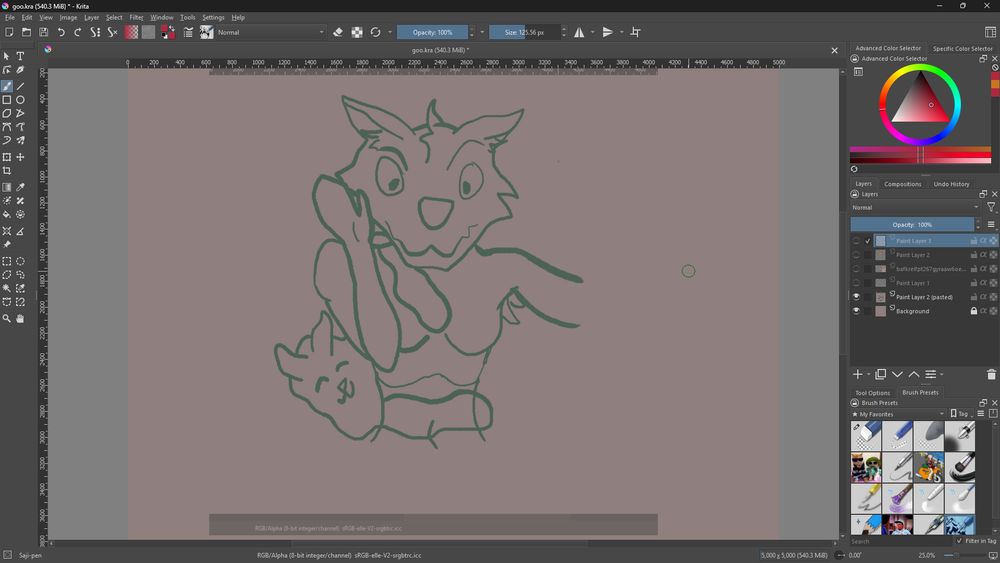1000x563 pixels.
Task: Toggle eraser mode in the top toolbar
Action: [338, 32]
